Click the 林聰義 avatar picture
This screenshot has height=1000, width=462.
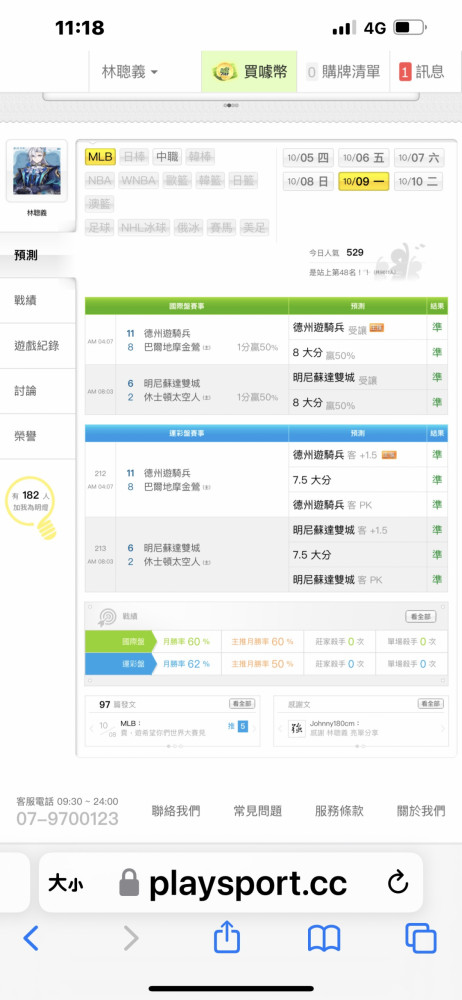pos(36,171)
